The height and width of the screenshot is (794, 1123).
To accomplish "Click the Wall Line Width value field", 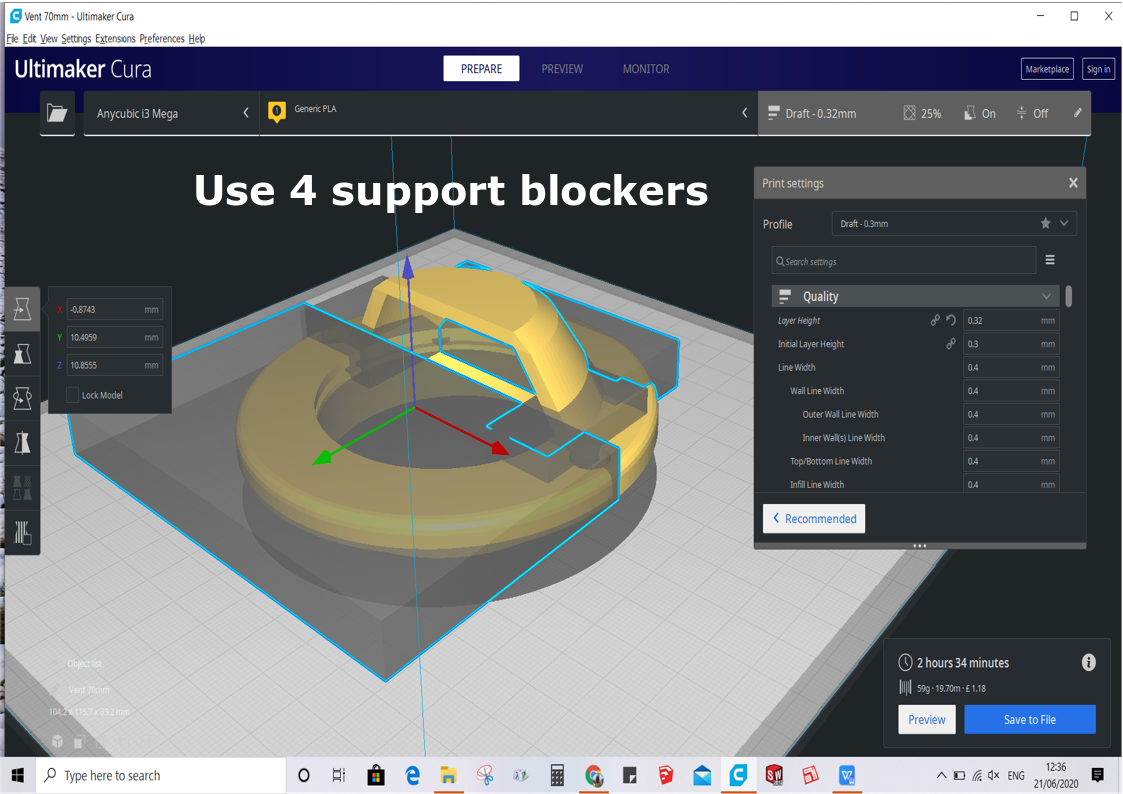I will [x=1011, y=391].
